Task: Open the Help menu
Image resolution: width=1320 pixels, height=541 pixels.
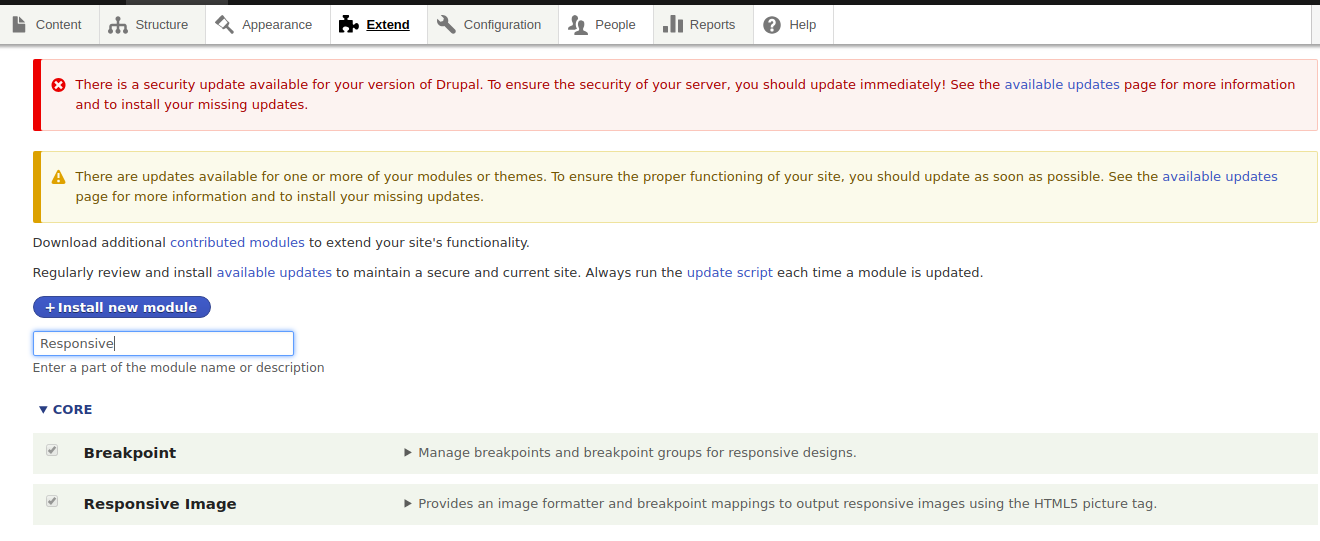Action: 793,25
